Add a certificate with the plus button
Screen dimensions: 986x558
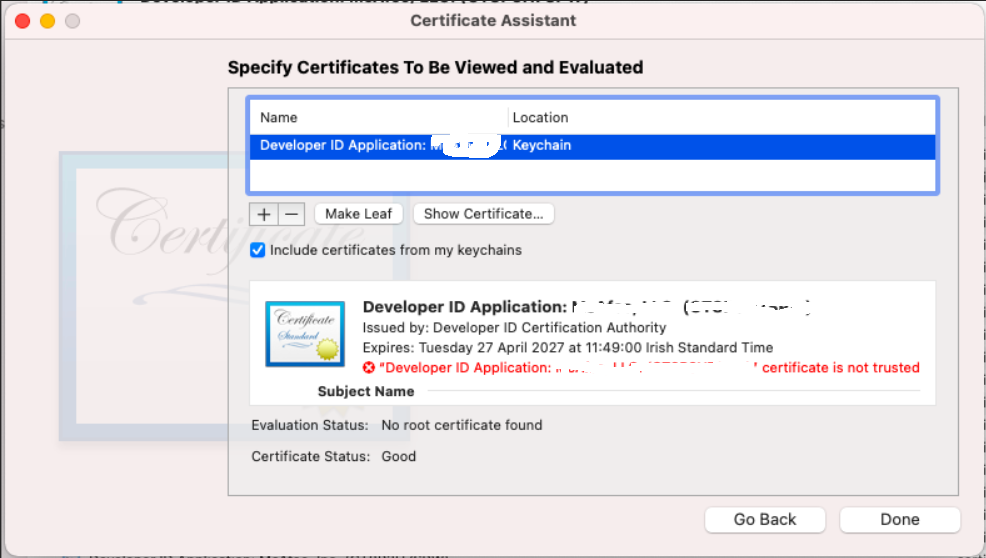[x=263, y=214]
